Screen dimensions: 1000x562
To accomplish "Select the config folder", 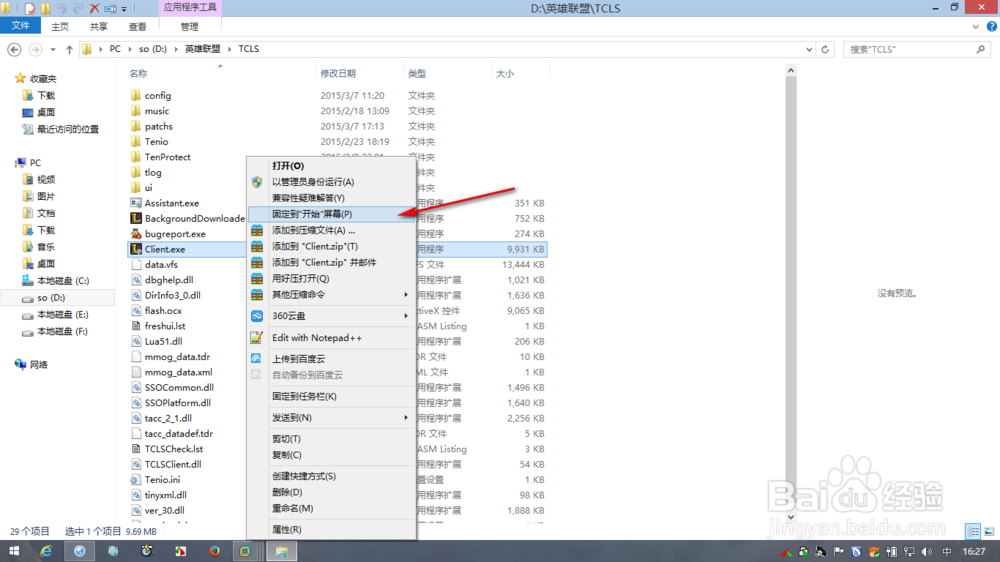I will coord(158,96).
